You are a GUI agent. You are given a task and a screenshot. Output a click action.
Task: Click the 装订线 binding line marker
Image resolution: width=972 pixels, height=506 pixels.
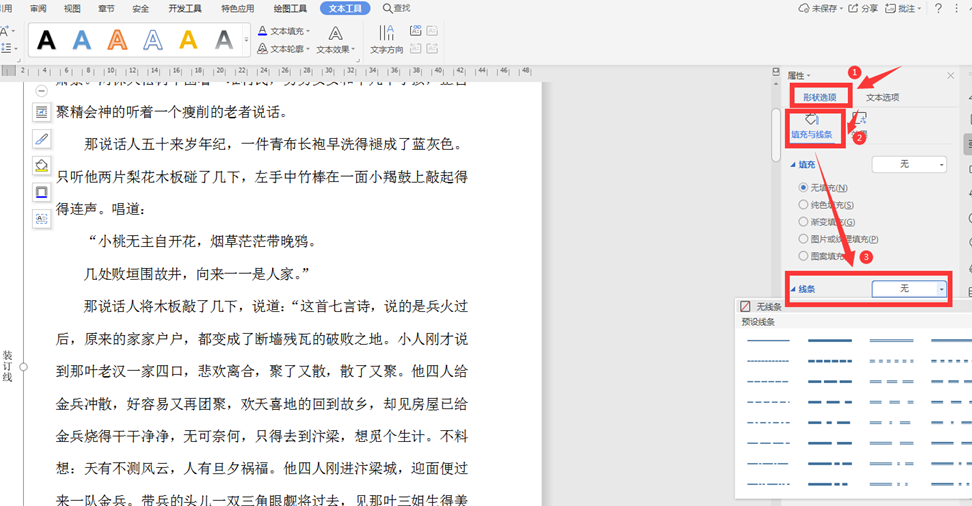7,366
